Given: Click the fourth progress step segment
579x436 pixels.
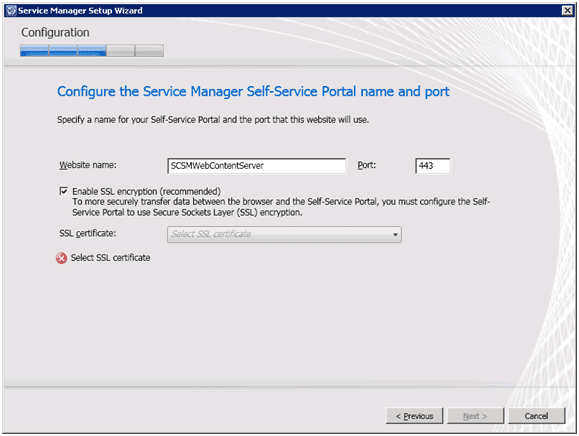Looking at the screenshot, I should pyautogui.click(x=121, y=51).
